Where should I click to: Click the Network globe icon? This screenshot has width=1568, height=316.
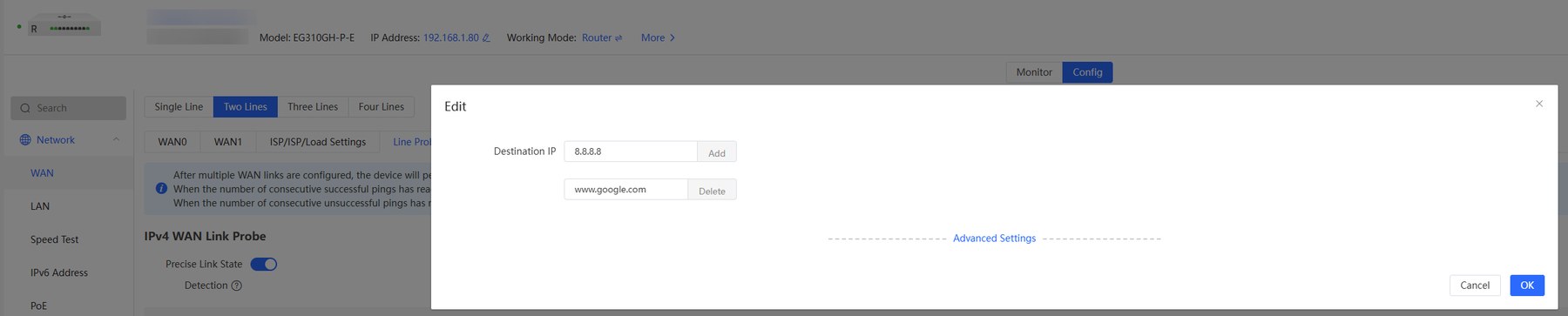[x=25, y=139]
